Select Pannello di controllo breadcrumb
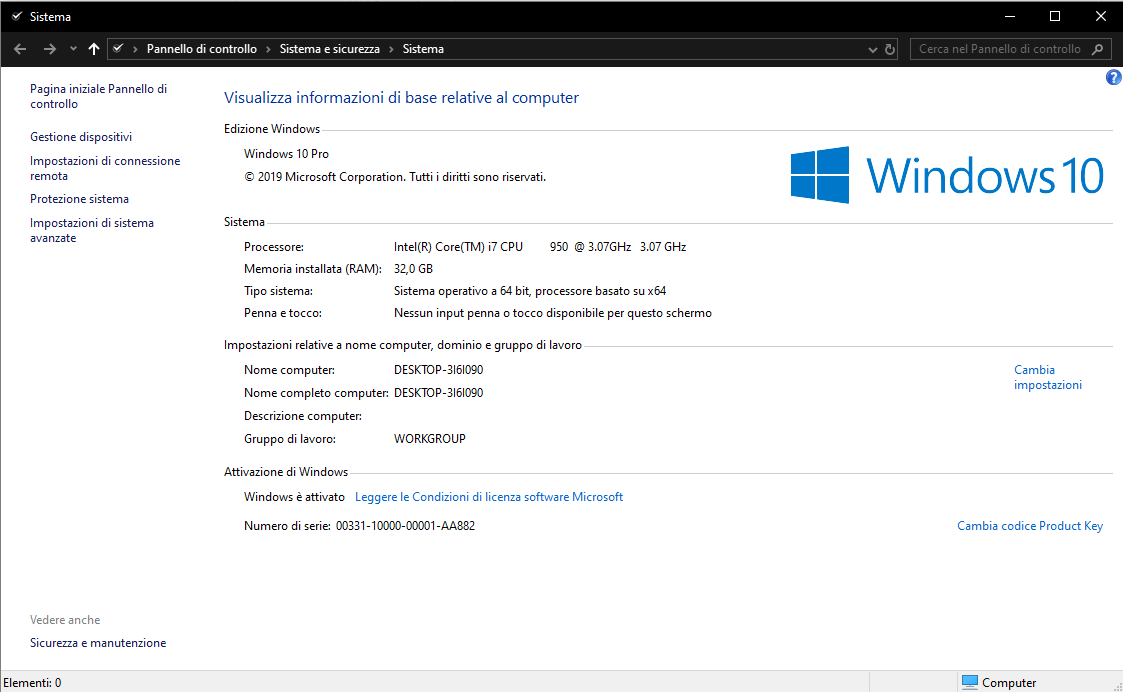1123x692 pixels. (x=202, y=49)
